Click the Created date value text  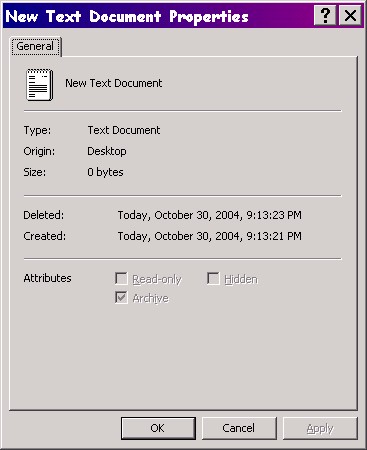210,236
